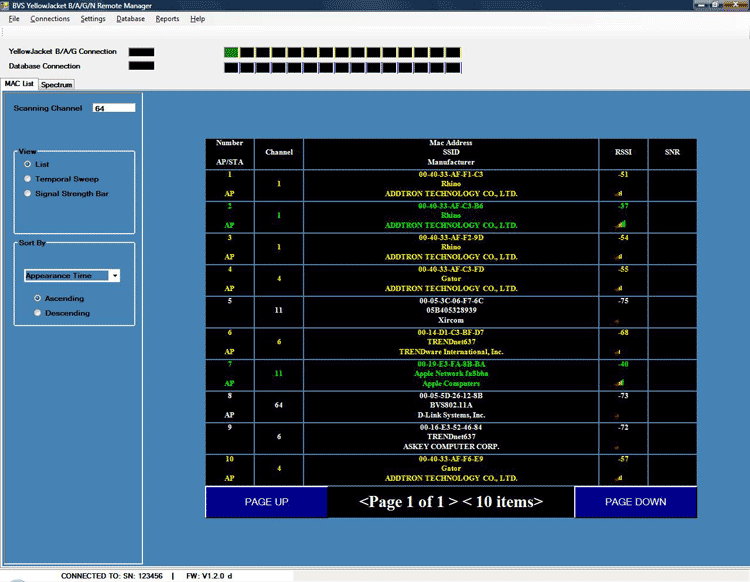
Task: Click the PAGE DOWN button
Action: click(x=636, y=502)
